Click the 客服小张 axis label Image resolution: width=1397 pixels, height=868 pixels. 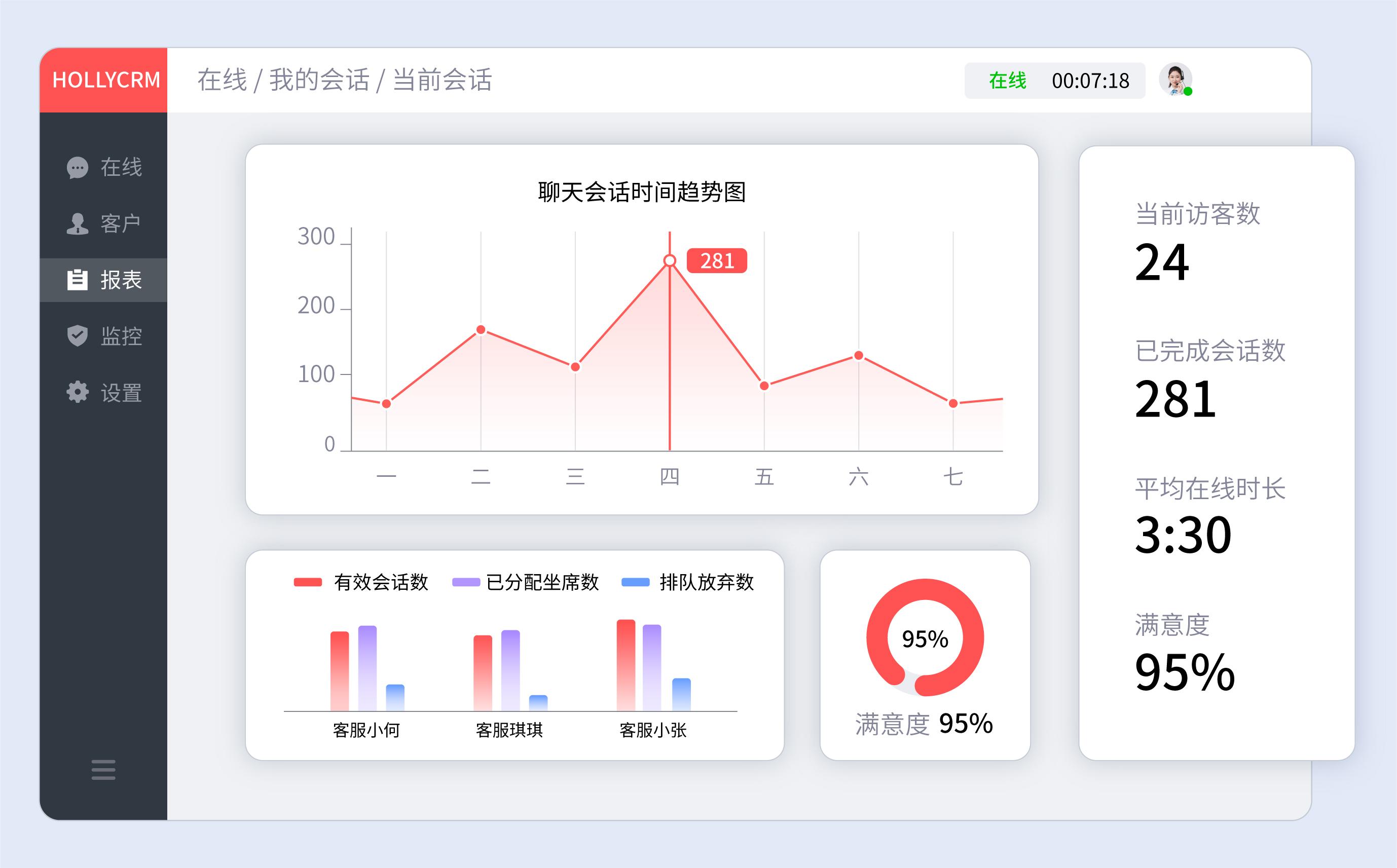(653, 730)
